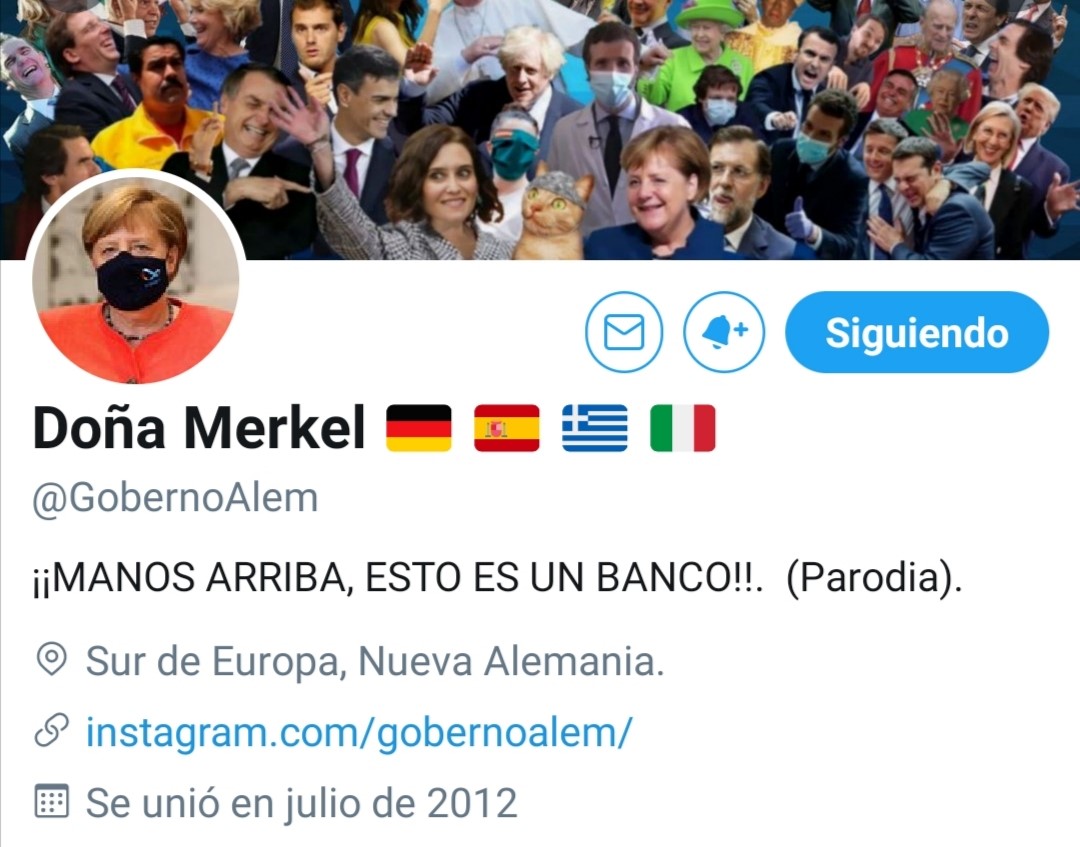Click the German flag emoji
Viewport: 1080px width, 847px height.
coord(419,428)
